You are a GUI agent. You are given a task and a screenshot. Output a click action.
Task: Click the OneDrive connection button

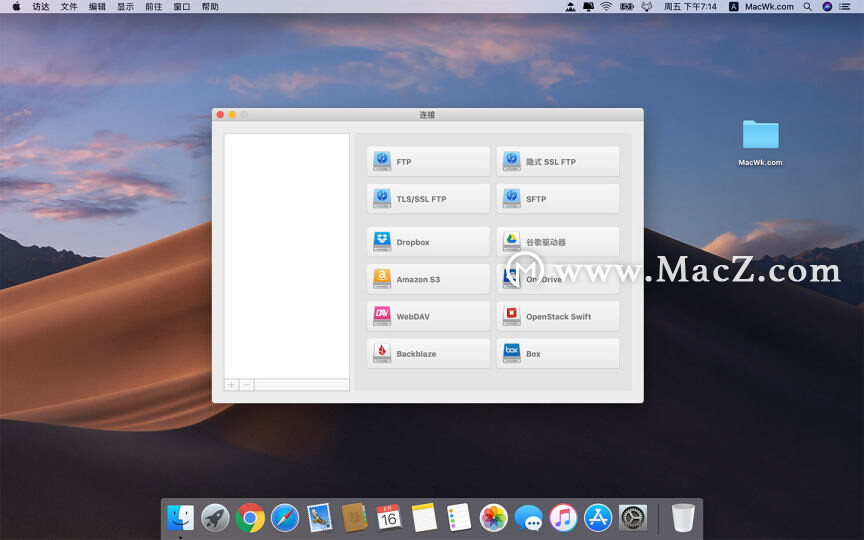558,279
